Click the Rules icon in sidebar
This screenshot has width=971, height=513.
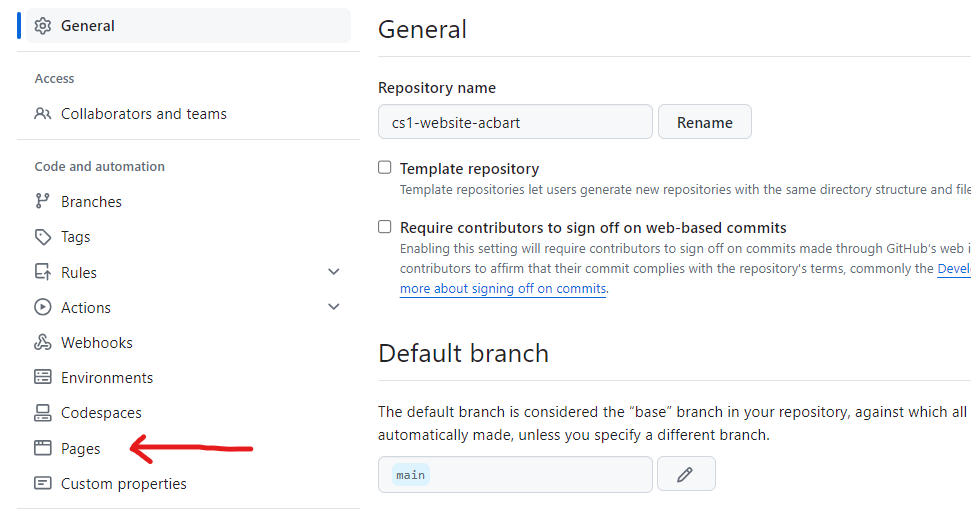click(x=43, y=272)
